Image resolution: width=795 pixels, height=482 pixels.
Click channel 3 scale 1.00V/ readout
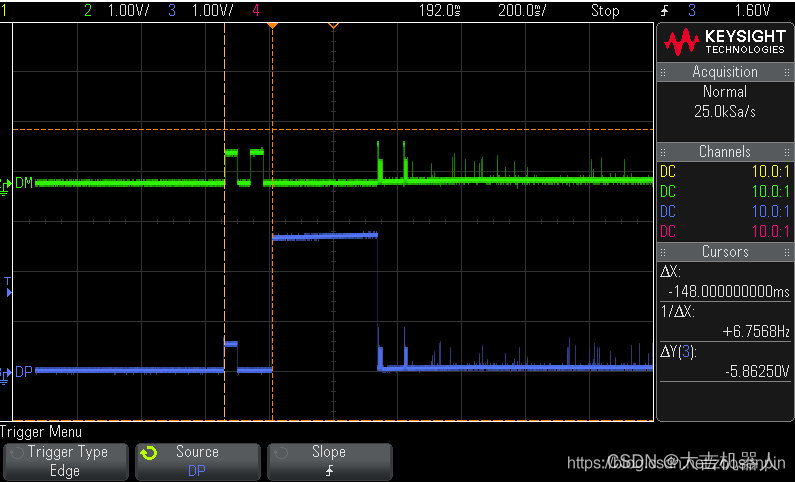[212, 10]
